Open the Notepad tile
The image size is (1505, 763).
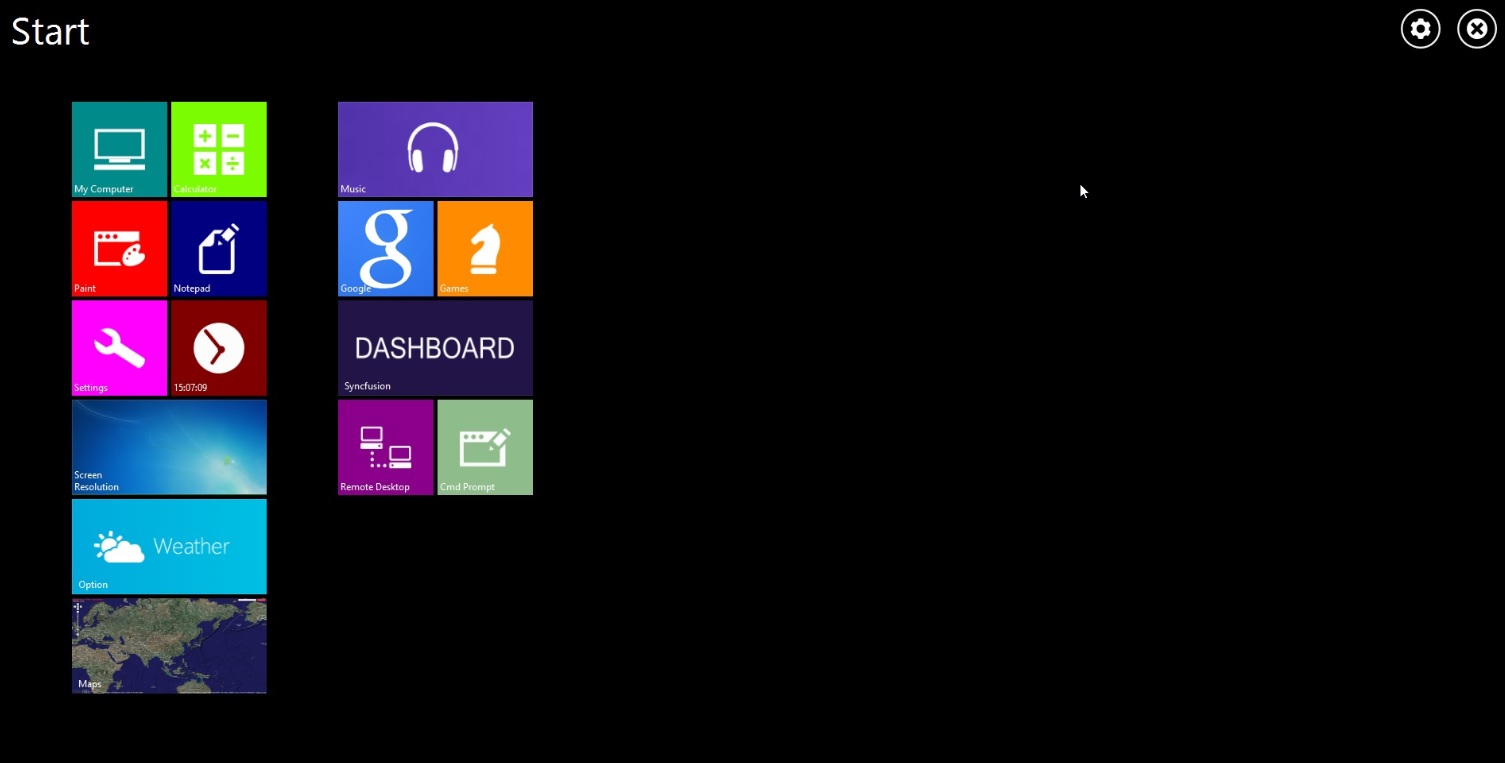218,248
